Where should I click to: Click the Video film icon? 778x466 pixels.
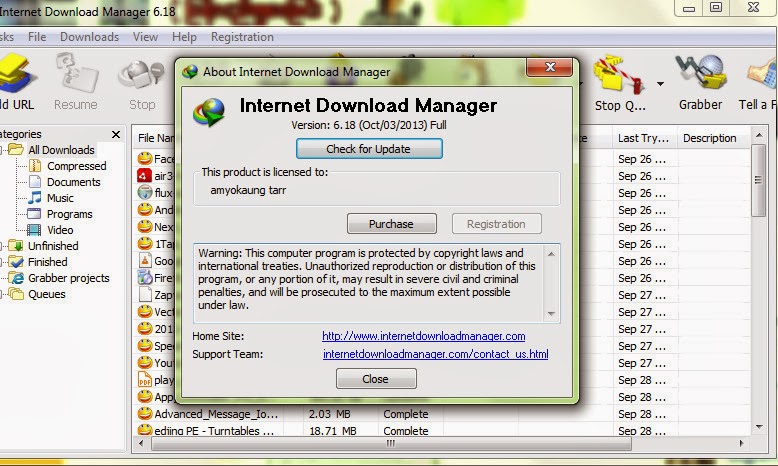click(x=34, y=230)
